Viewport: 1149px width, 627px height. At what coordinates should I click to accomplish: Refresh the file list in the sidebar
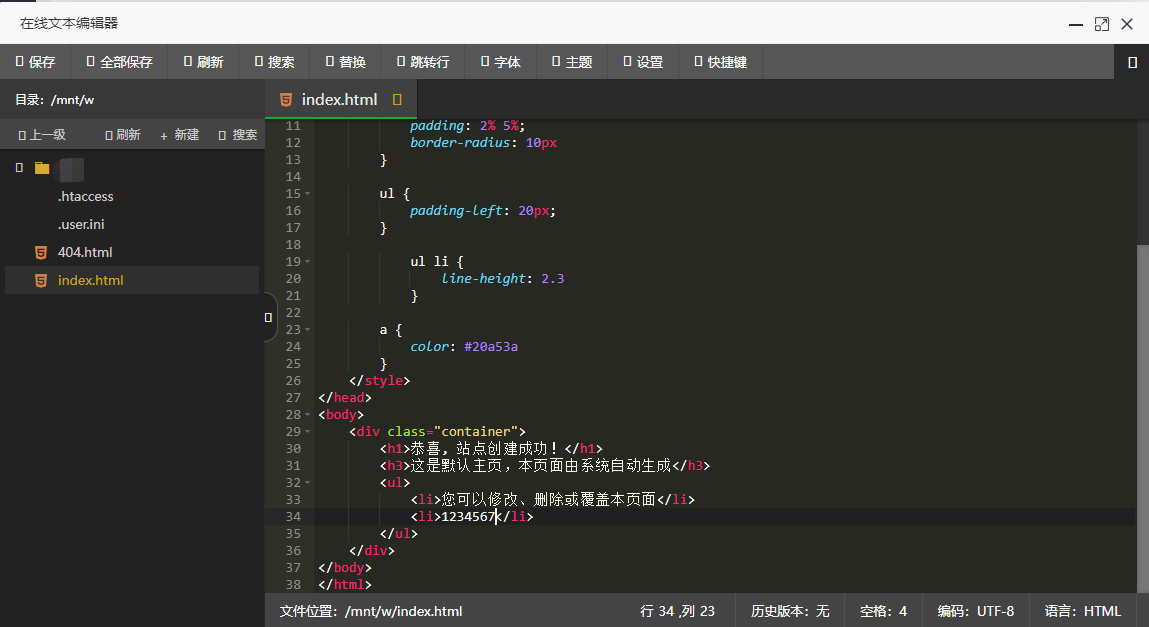pyautogui.click(x=122, y=135)
